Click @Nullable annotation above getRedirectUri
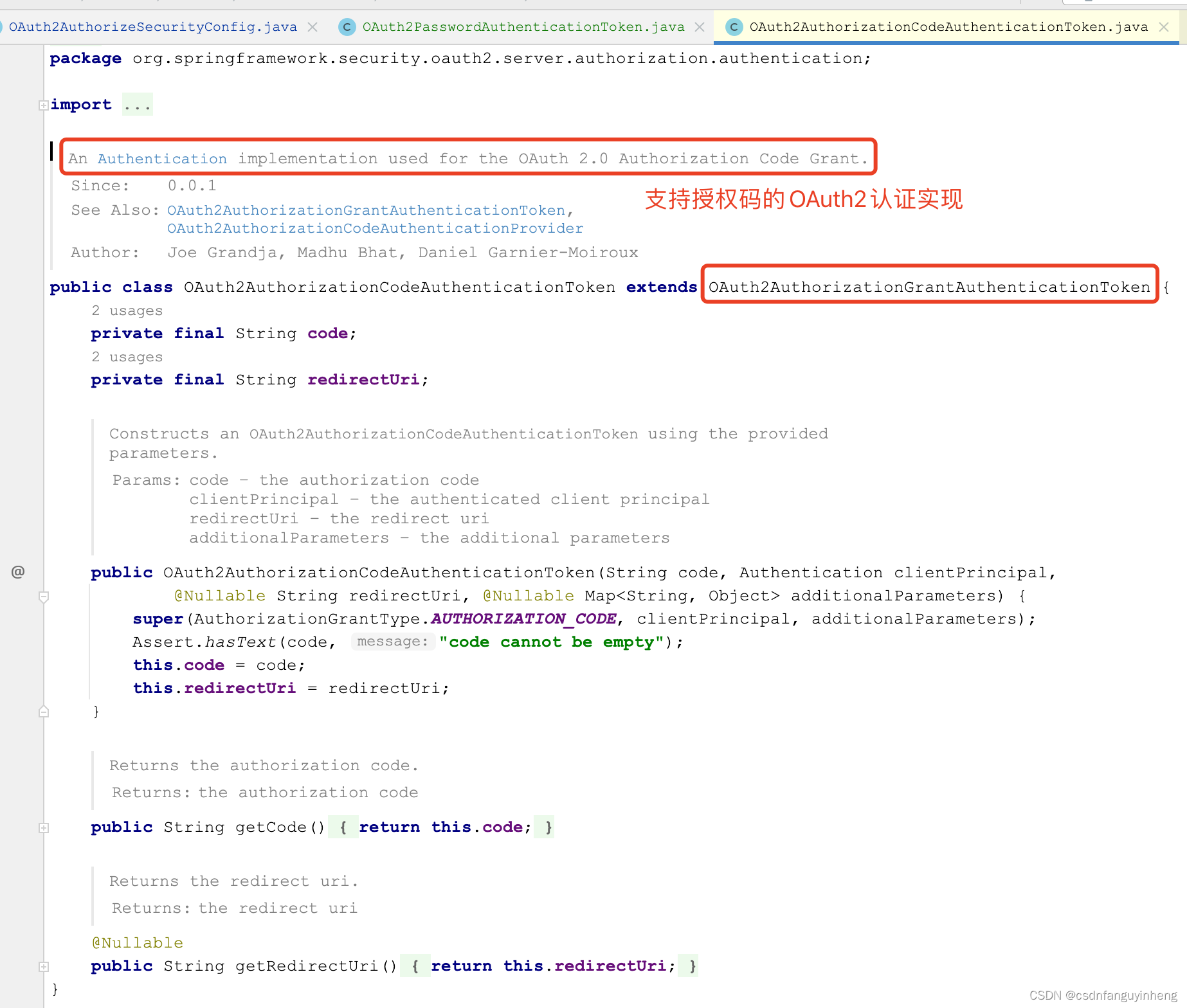This screenshot has height=1008, width=1187. (x=138, y=943)
